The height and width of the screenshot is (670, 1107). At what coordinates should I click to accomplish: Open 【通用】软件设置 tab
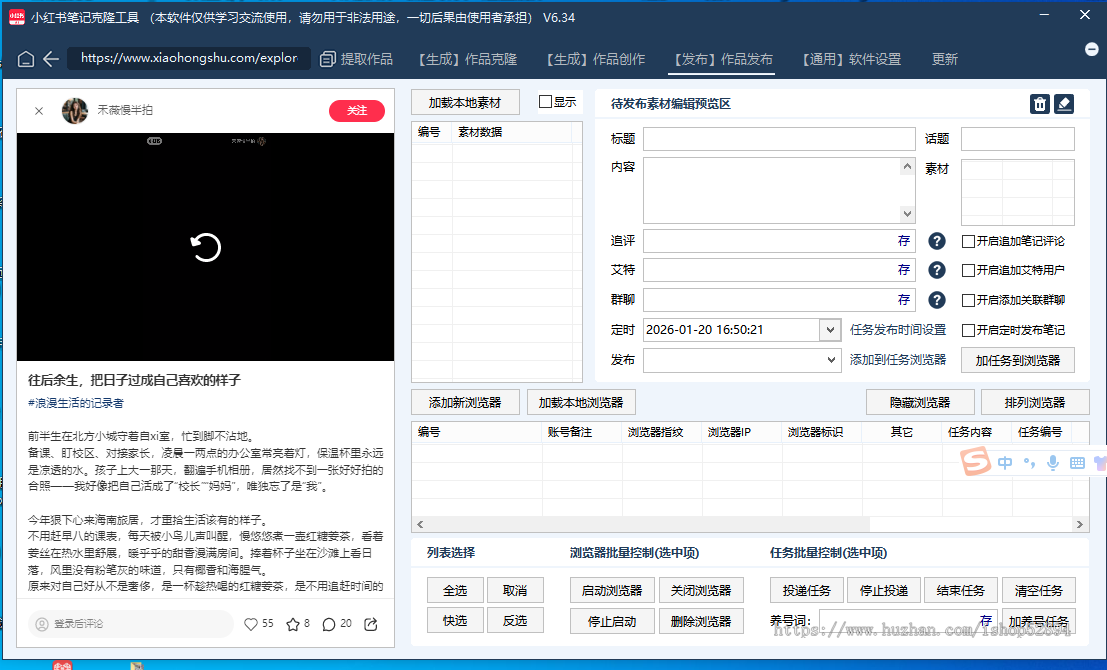click(x=851, y=59)
